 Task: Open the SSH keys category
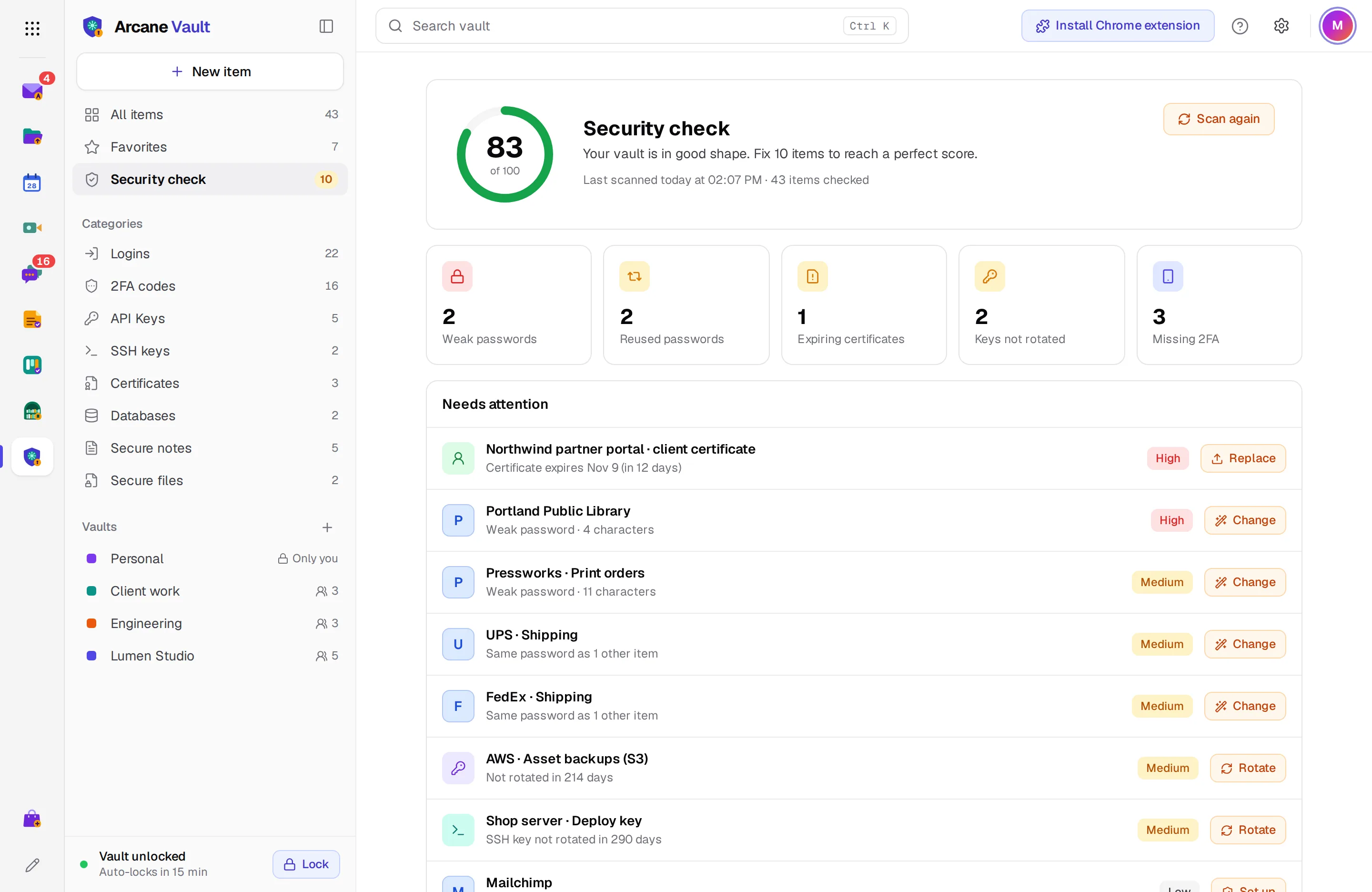[x=211, y=351]
